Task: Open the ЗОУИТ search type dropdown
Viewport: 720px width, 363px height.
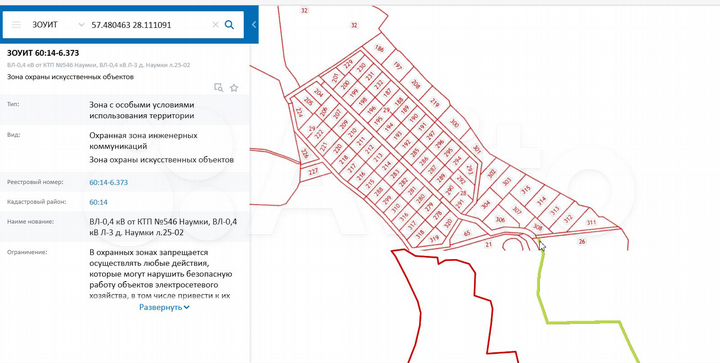Action: [x=81, y=25]
